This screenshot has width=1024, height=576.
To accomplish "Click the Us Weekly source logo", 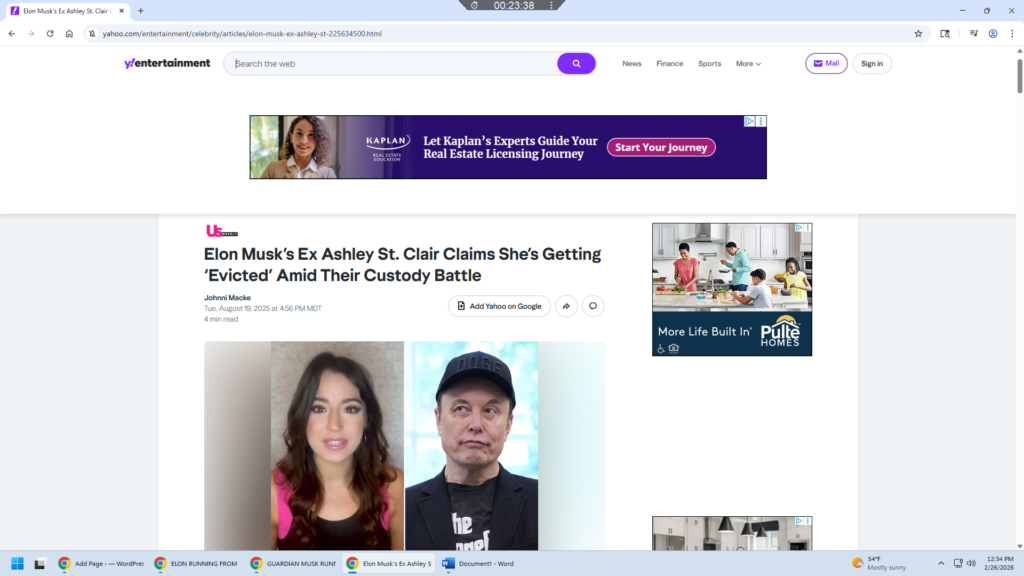I will pos(221,231).
